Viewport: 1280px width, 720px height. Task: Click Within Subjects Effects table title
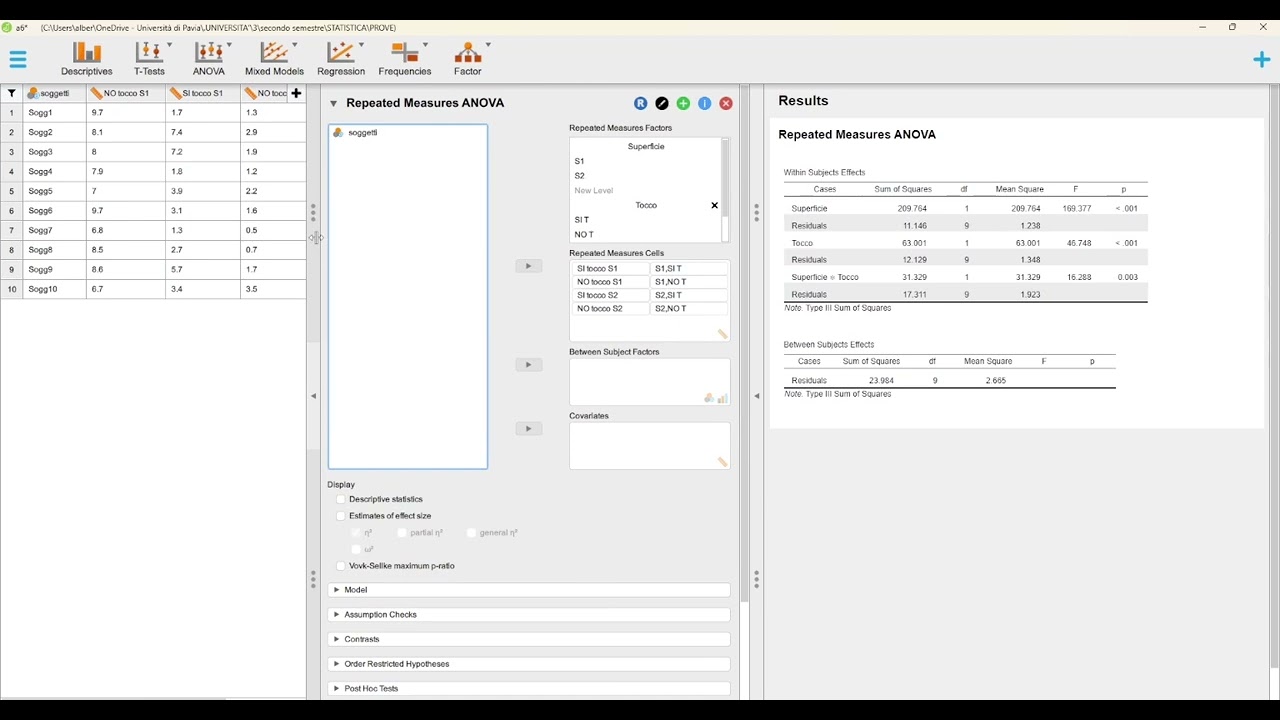pos(824,172)
